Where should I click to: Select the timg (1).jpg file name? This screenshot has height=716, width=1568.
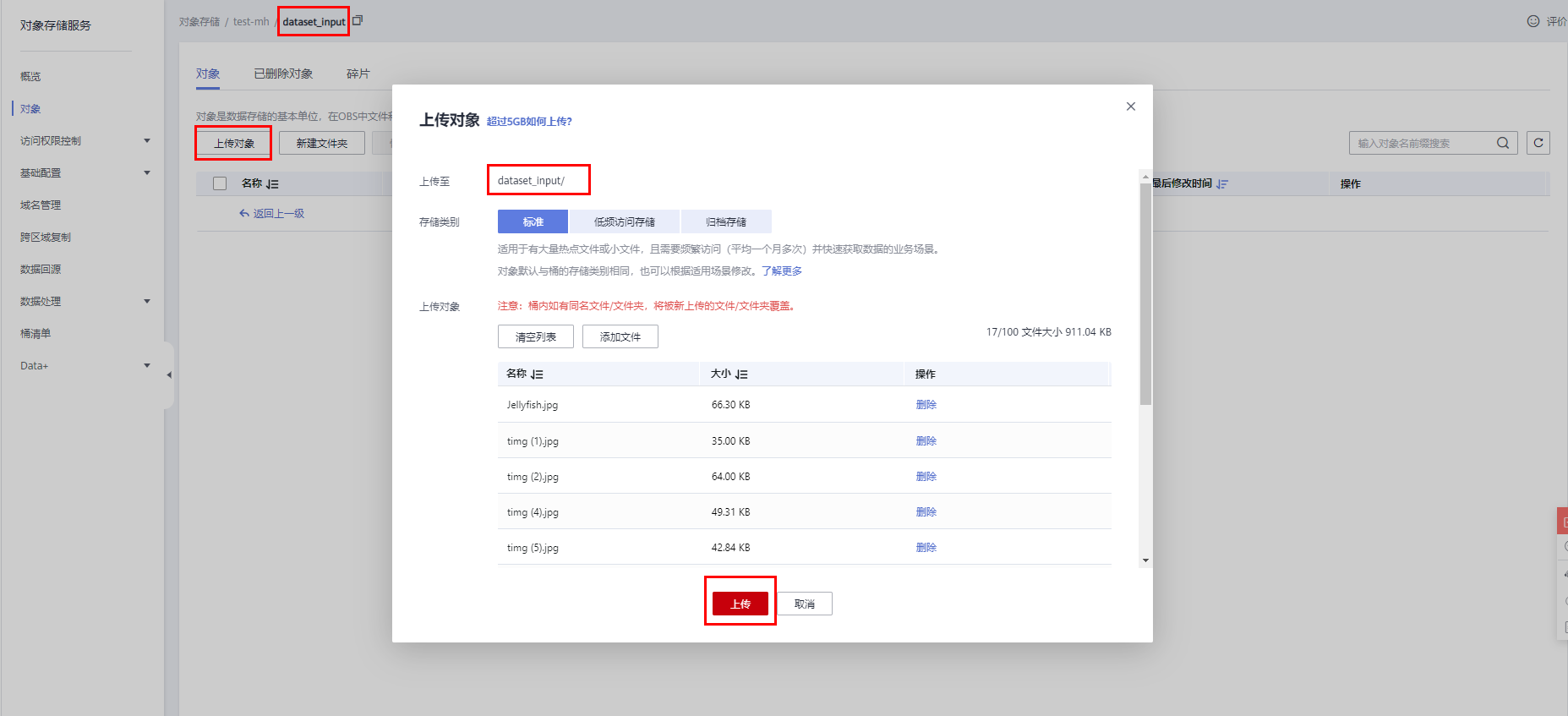click(x=533, y=441)
